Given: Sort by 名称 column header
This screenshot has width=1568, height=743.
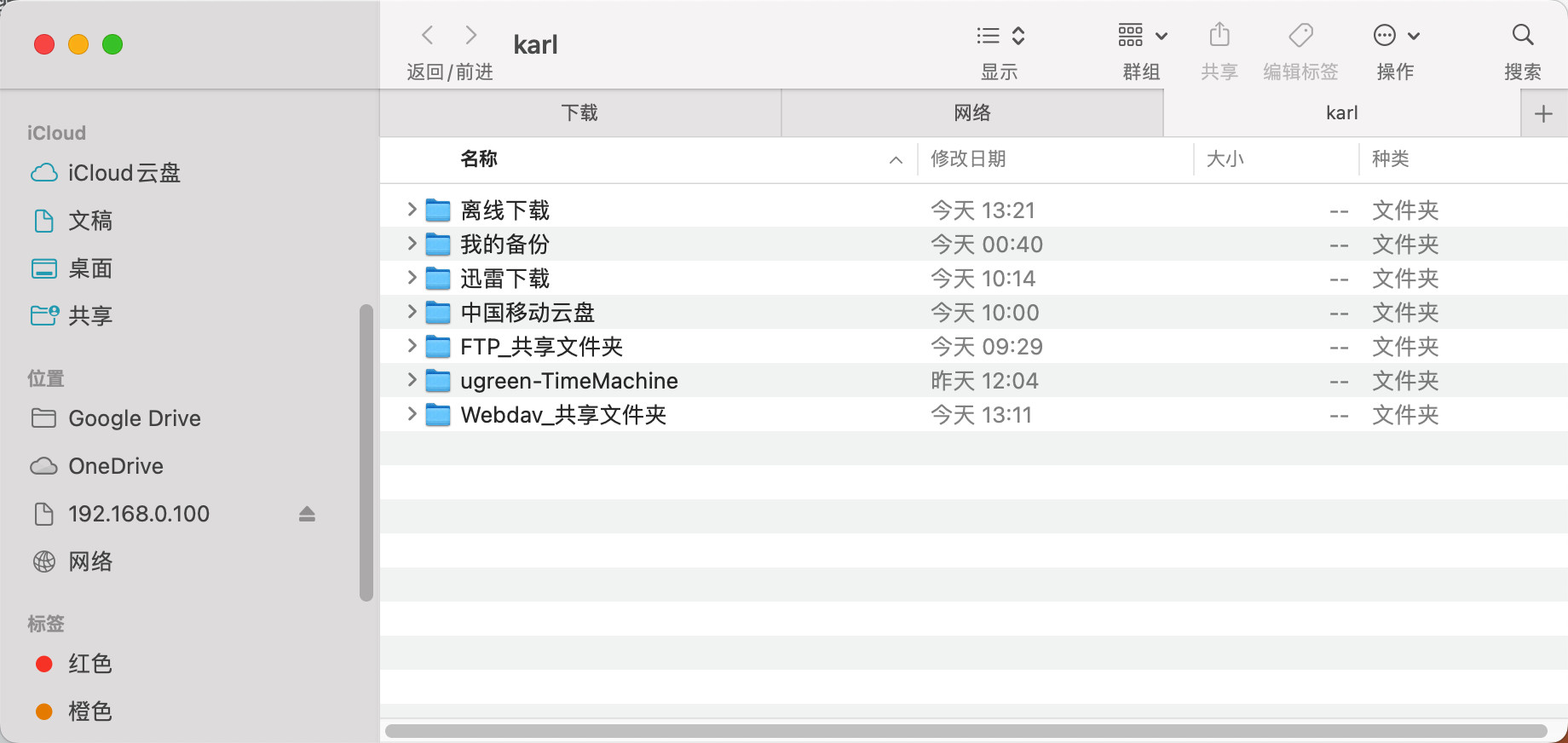Looking at the screenshot, I should coord(479,158).
